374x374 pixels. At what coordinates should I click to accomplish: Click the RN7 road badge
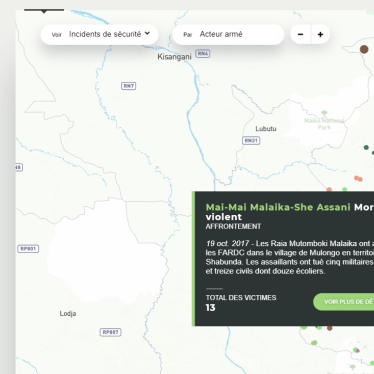click(129, 86)
